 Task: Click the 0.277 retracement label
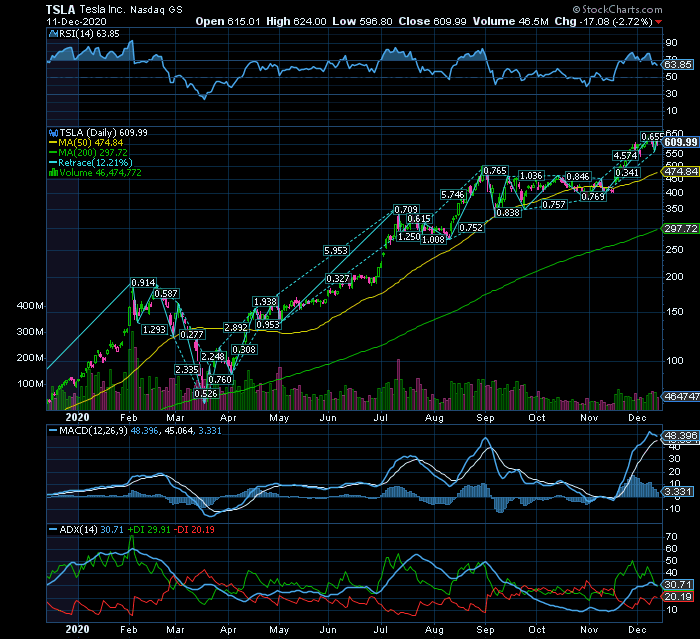(x=192, y=334)
